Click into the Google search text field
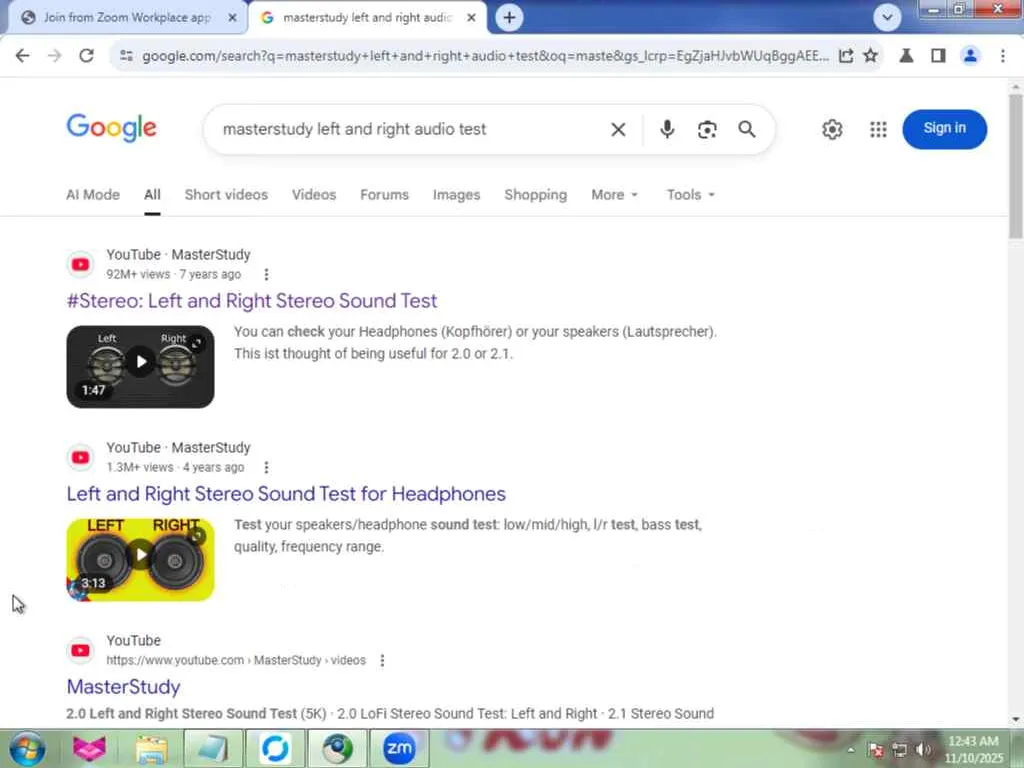Screen dimensions: 1024x768 tap(408, 129)
